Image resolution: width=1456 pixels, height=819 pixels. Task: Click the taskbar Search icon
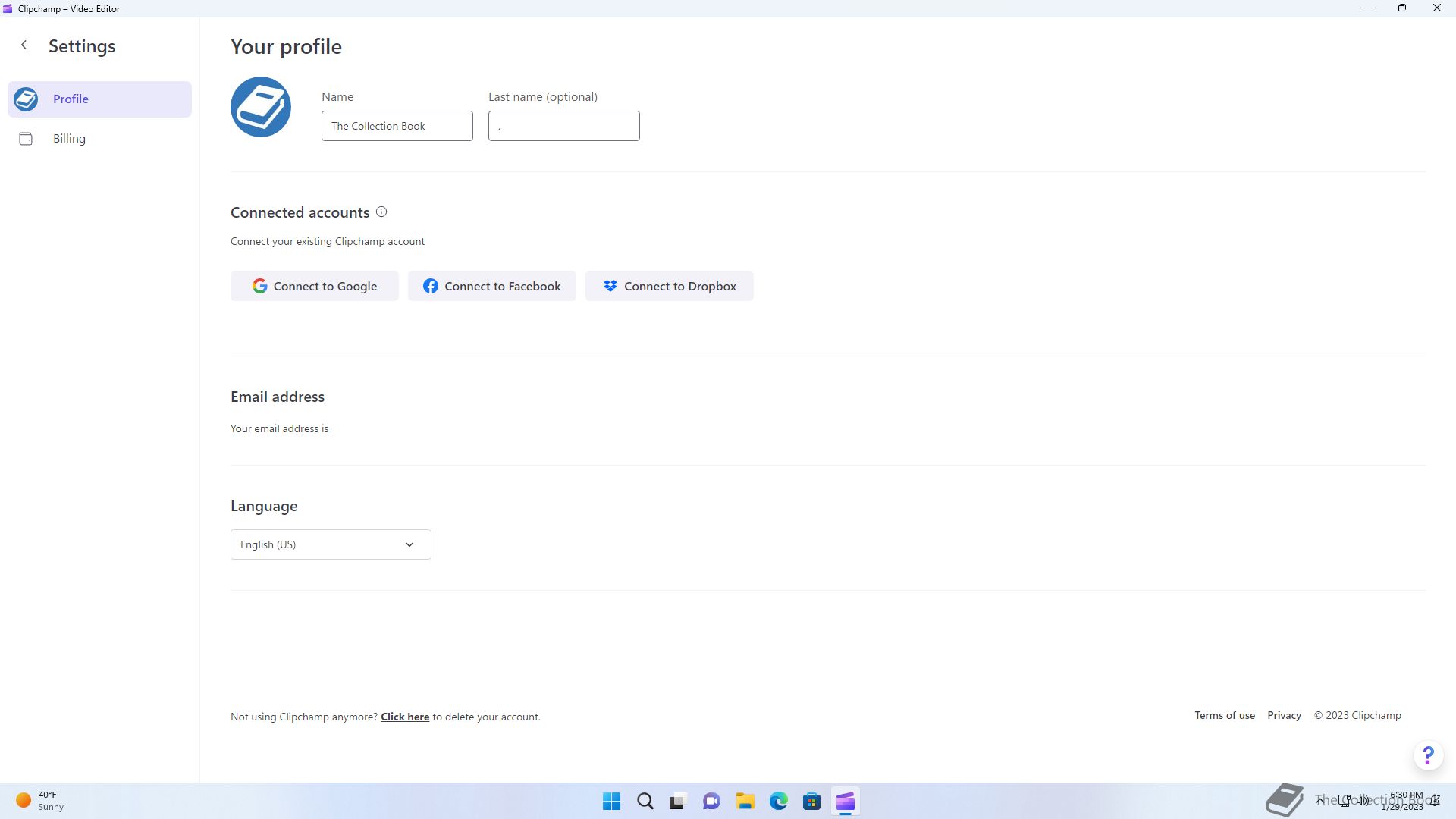[x=645, y=802]
